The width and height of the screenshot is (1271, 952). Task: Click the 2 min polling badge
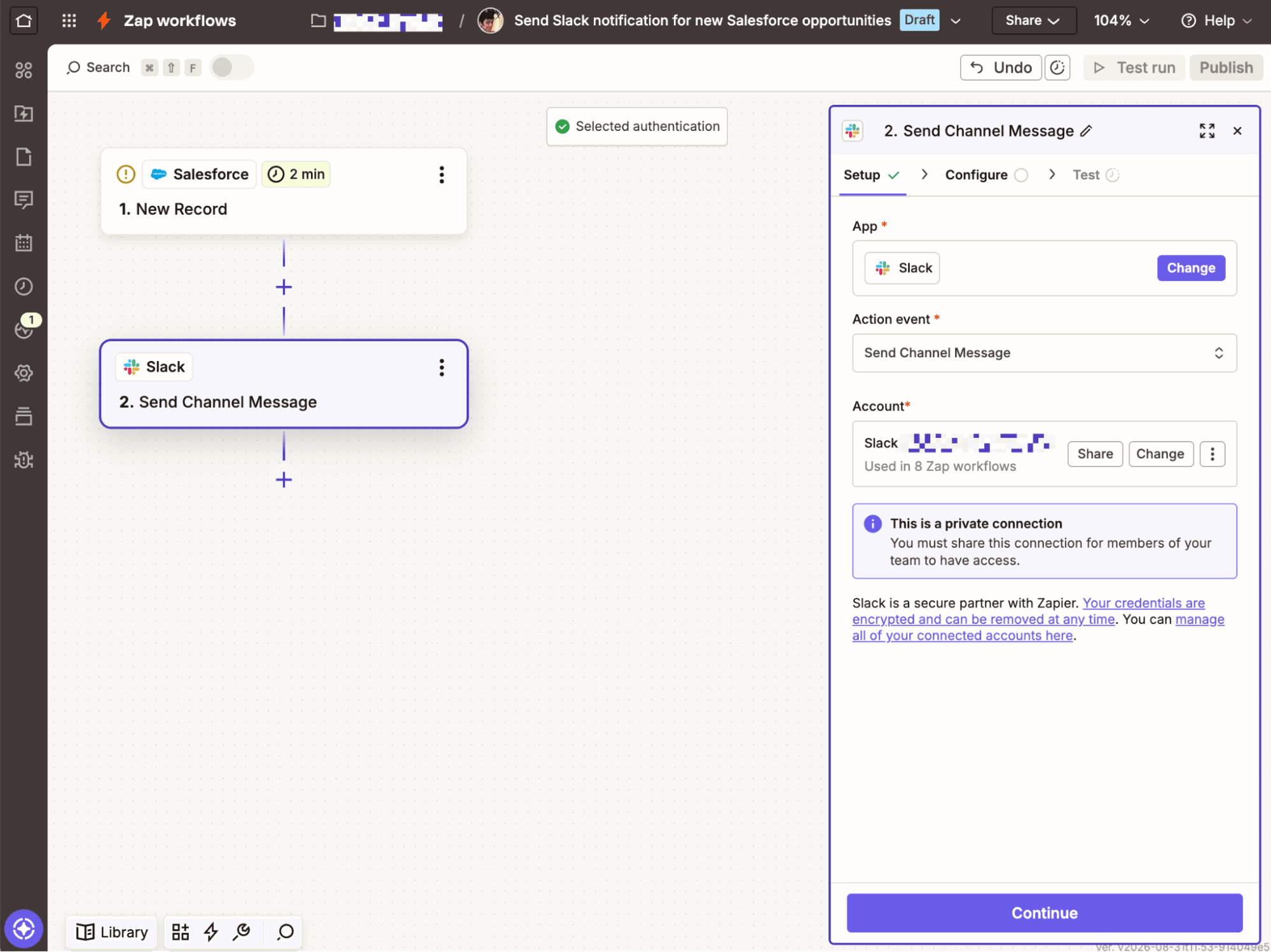click(x=296, y=174)
